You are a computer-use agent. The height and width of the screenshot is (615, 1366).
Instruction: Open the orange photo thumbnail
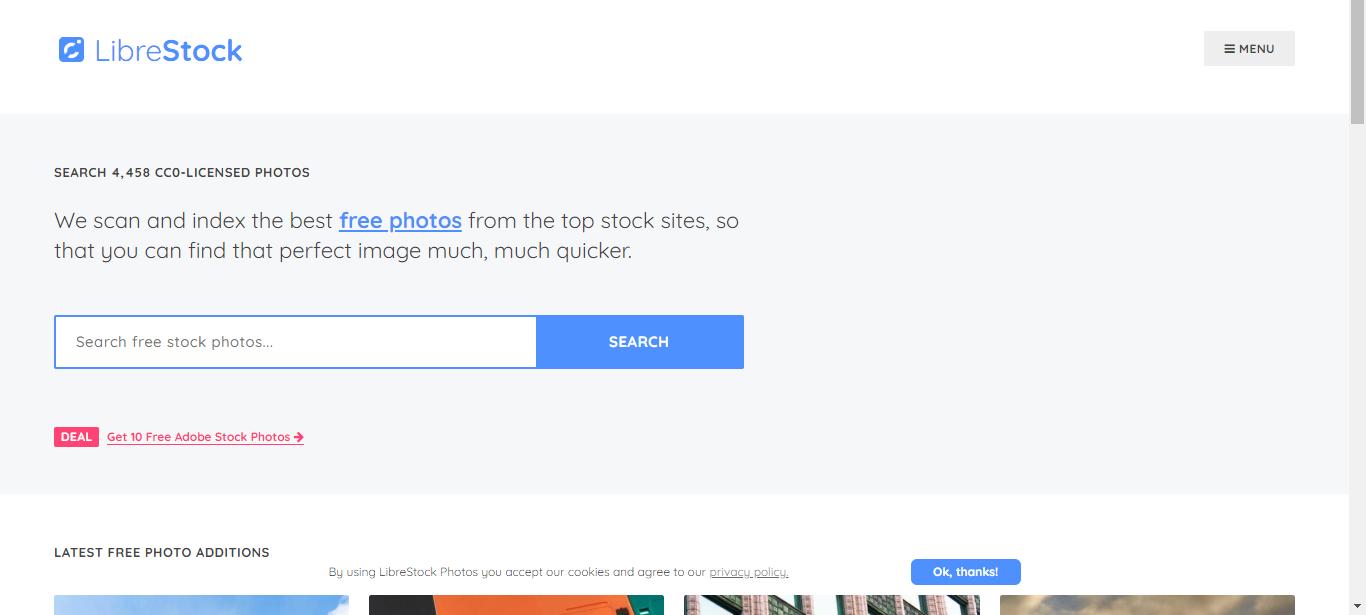coord(516,605)
